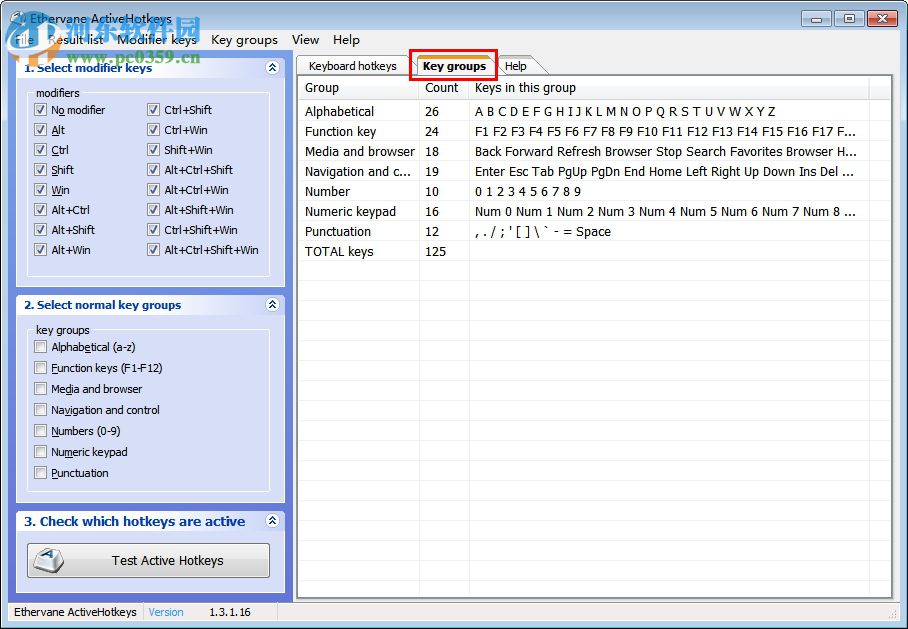Switch to the Help tab

click(x=515, y=66)
